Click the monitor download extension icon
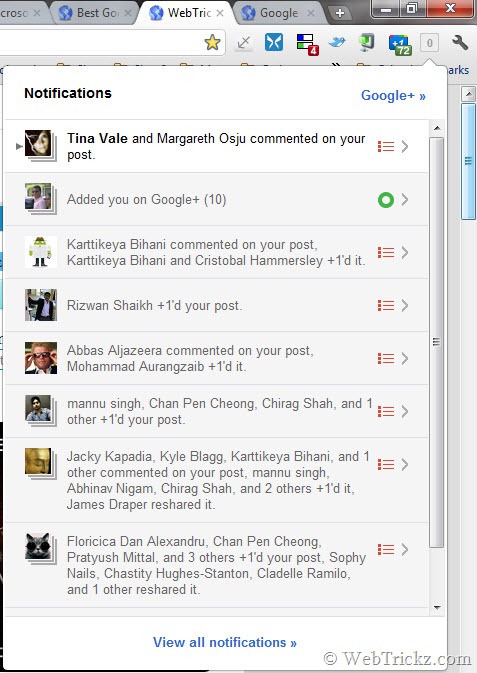The height and width of the screenshot is (673, 477). pos(366,43)
